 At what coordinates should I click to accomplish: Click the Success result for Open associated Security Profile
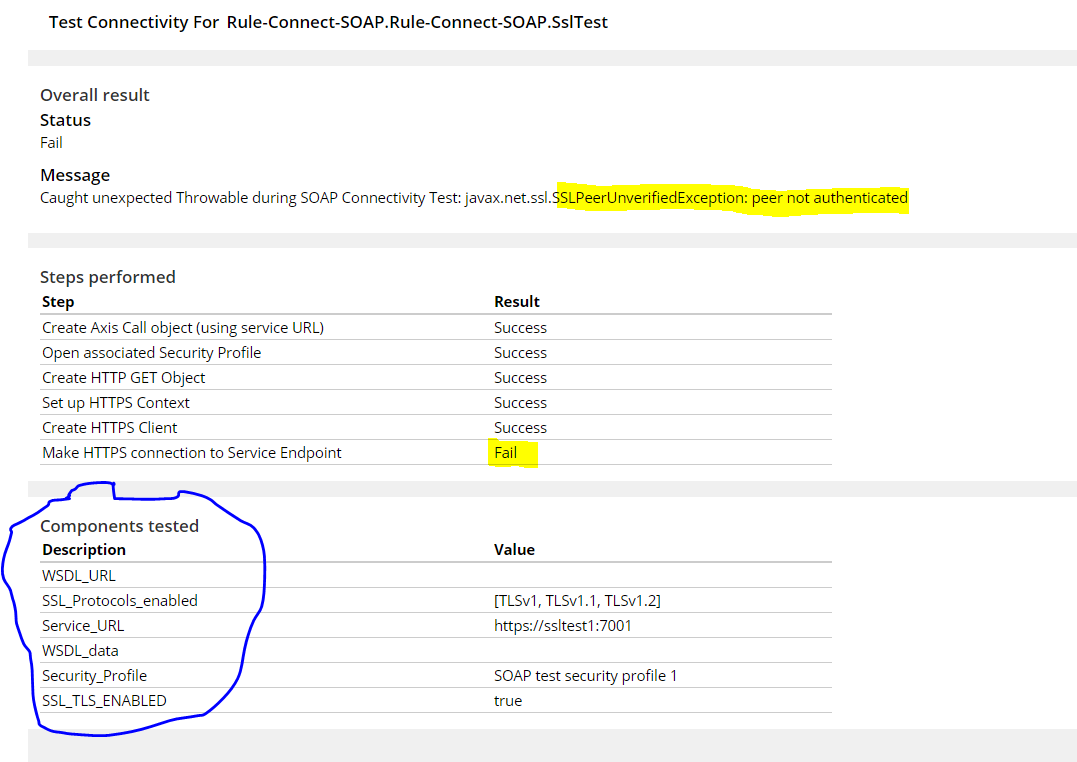pos(521,352)
